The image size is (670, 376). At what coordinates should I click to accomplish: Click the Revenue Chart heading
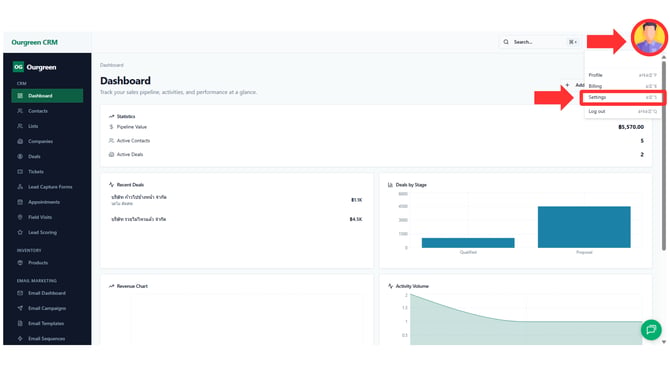132,286
